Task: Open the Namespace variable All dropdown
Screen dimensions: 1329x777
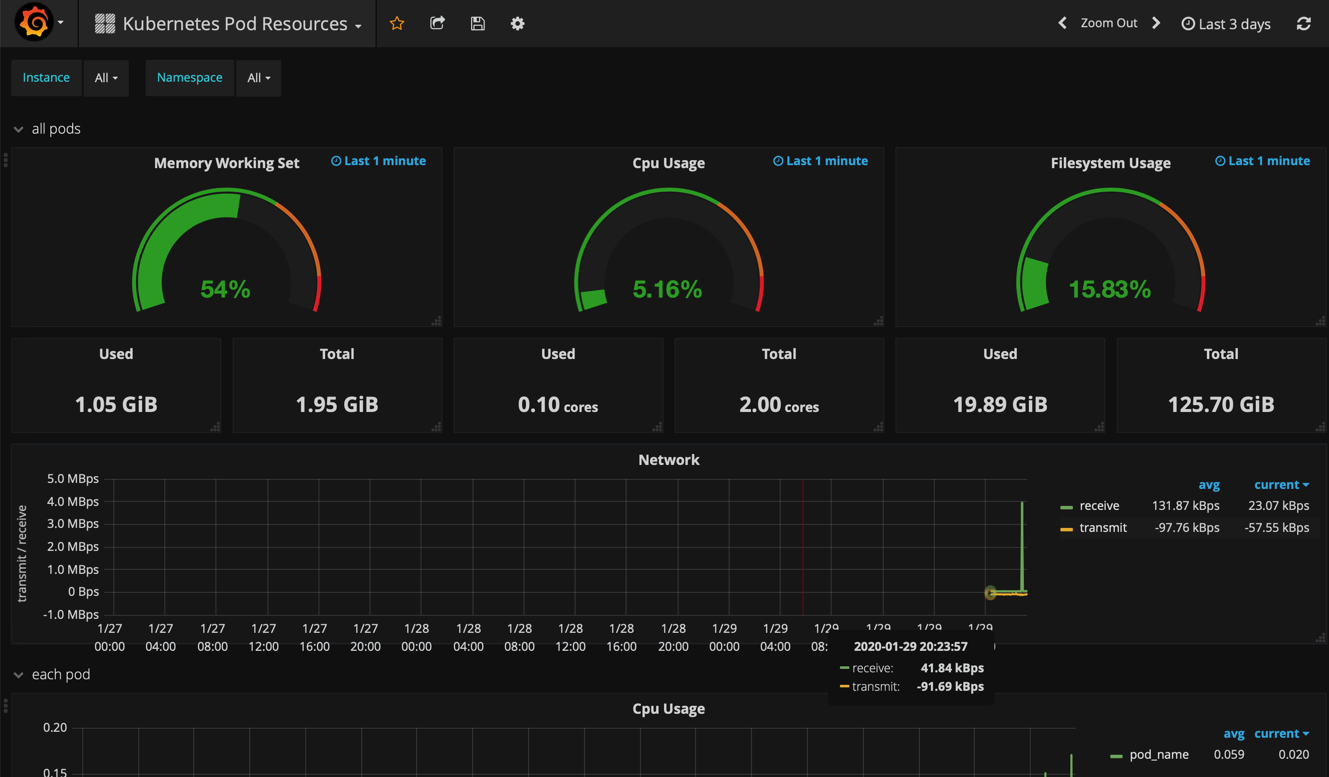Action: (259, 78)
